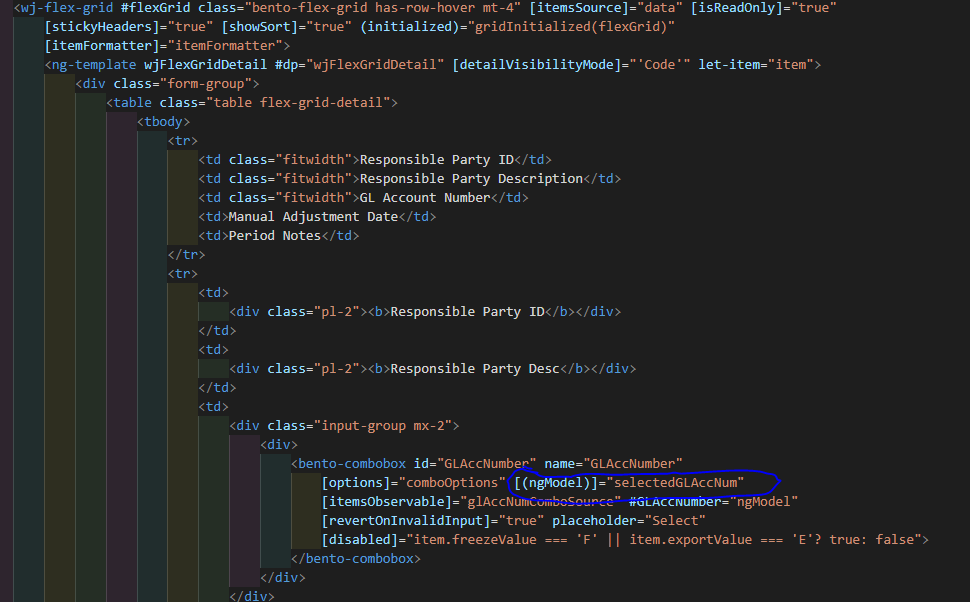Image resolution: width=970 pixels, height=602 pixels.
Task: Click the item.exportValue expression
Action: coord(690,540)
